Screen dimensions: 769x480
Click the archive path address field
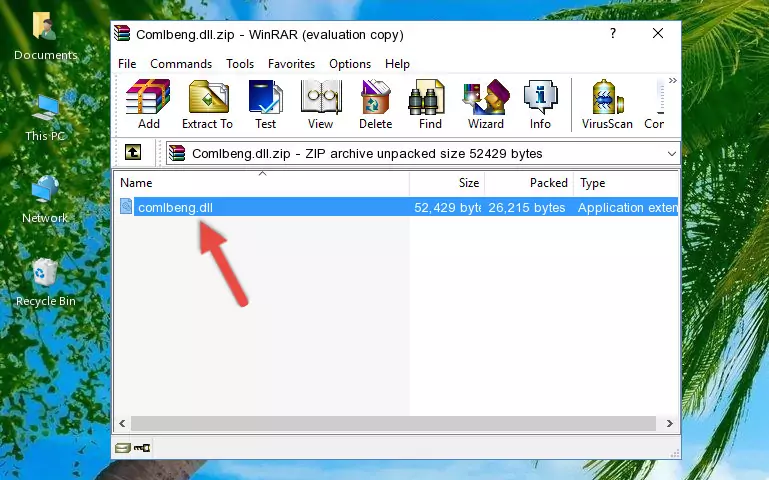pos(423,153)
